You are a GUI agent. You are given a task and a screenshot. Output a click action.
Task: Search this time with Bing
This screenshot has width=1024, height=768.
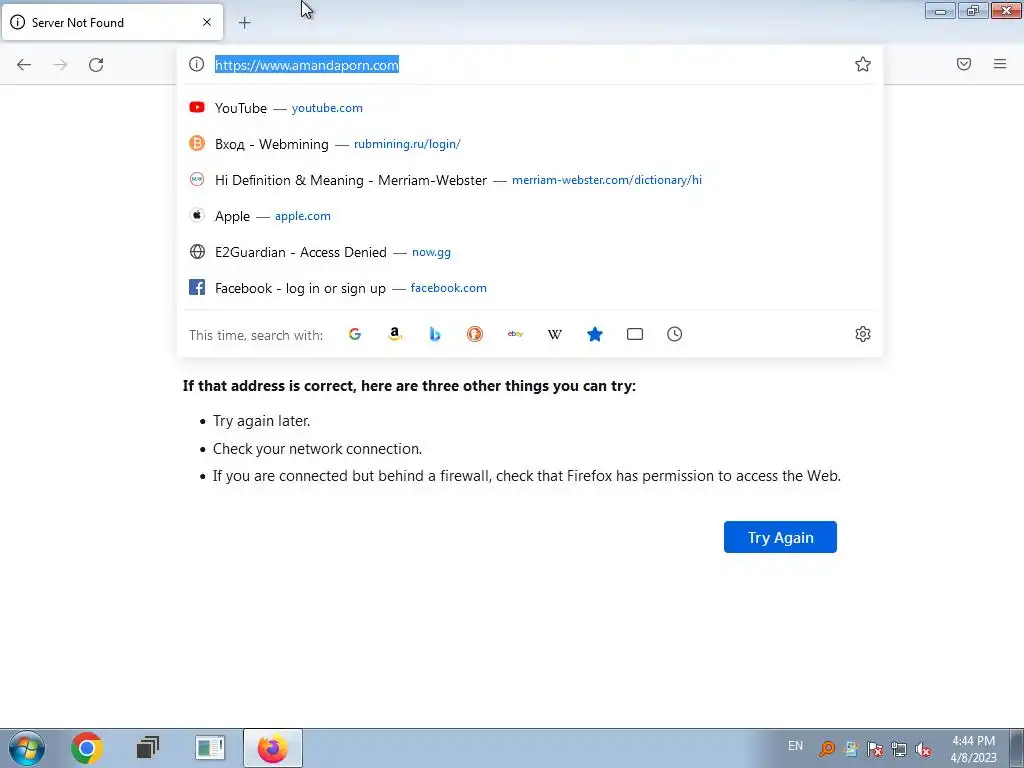[435, 334]
